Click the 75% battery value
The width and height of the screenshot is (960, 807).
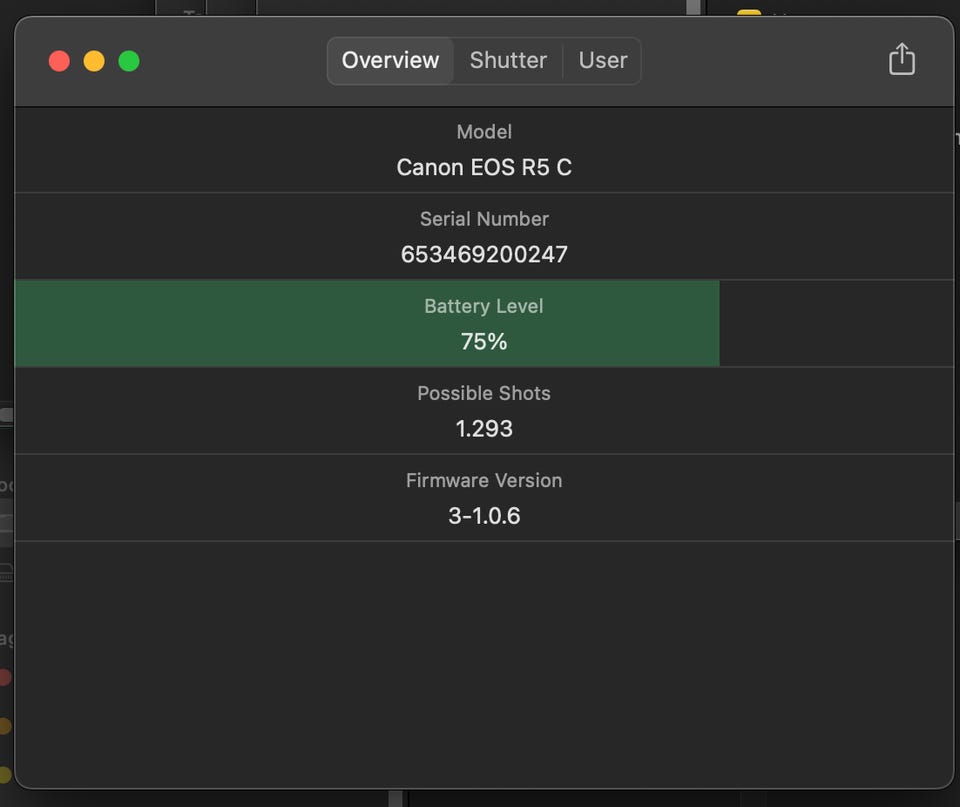pos(484,342)
